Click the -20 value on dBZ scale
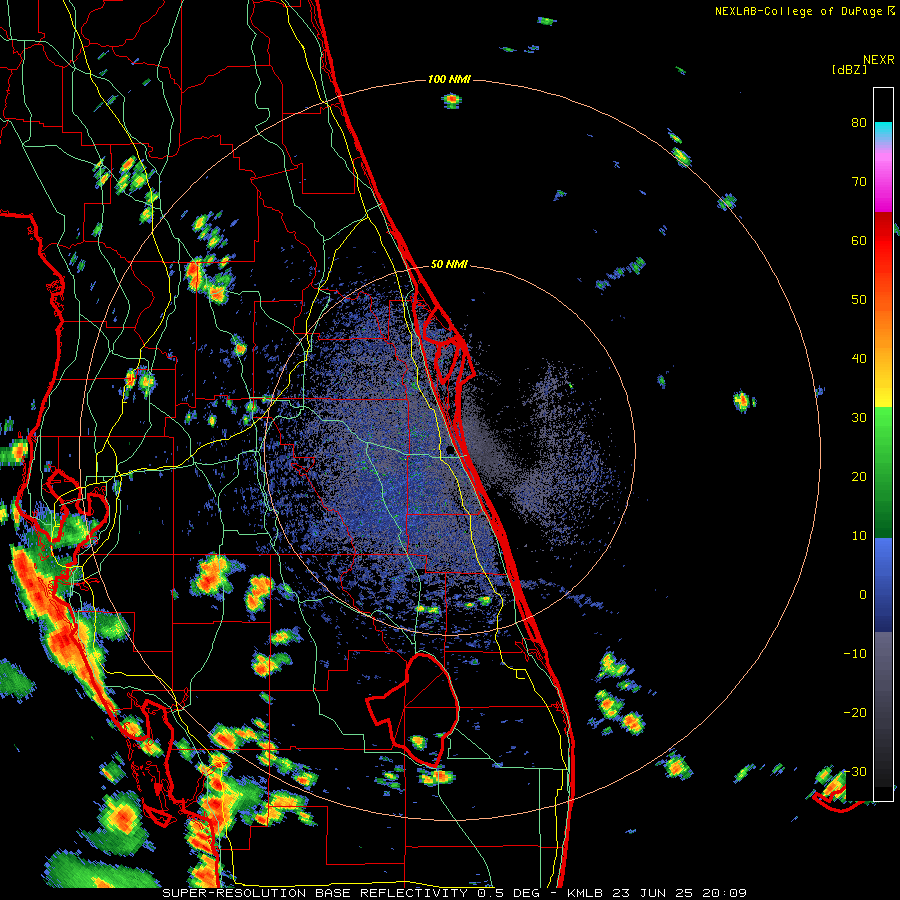The height and width of the screenshot is (900, 900). [x=855, y=713]
